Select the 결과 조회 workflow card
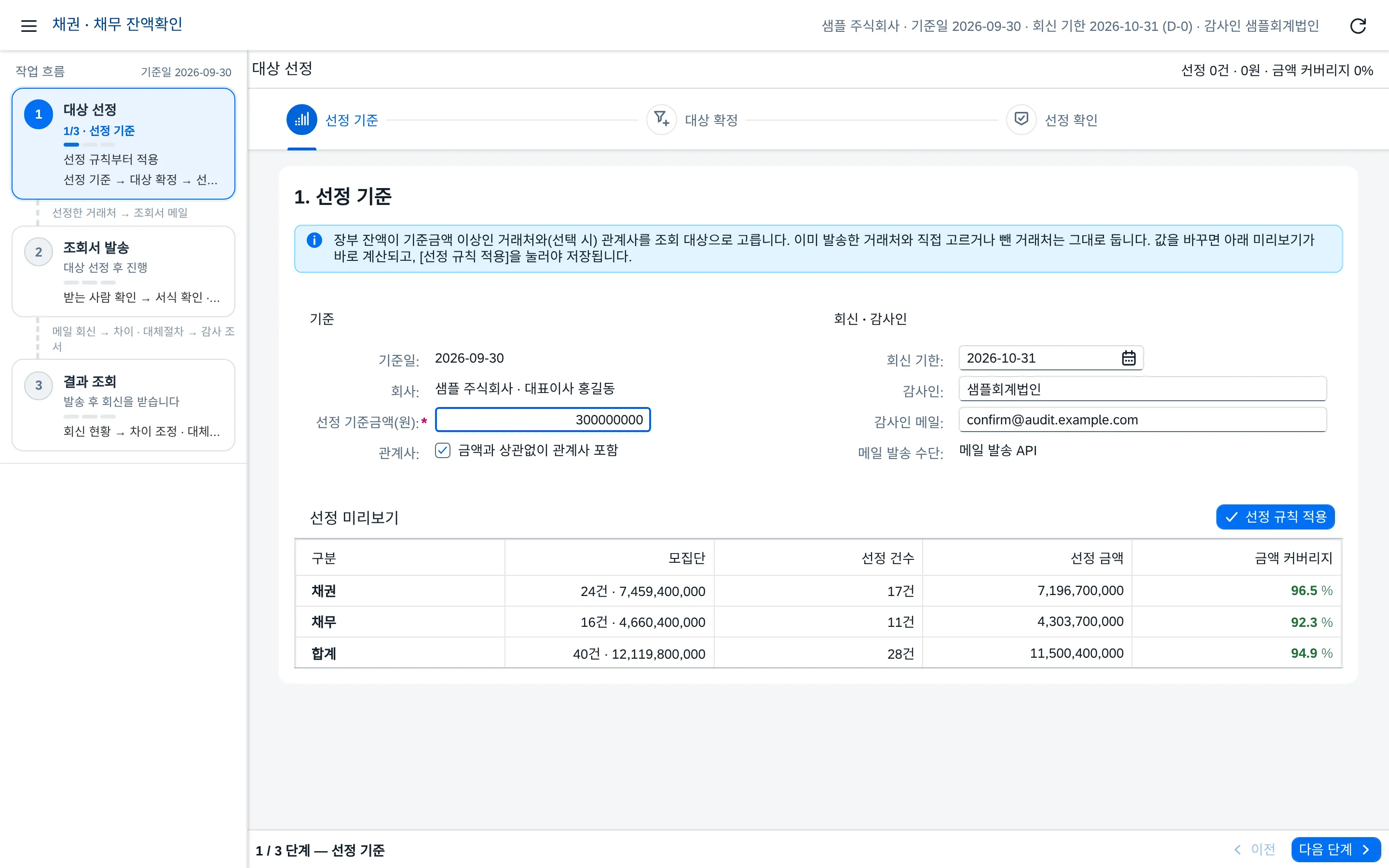 (x=123, y=405)
